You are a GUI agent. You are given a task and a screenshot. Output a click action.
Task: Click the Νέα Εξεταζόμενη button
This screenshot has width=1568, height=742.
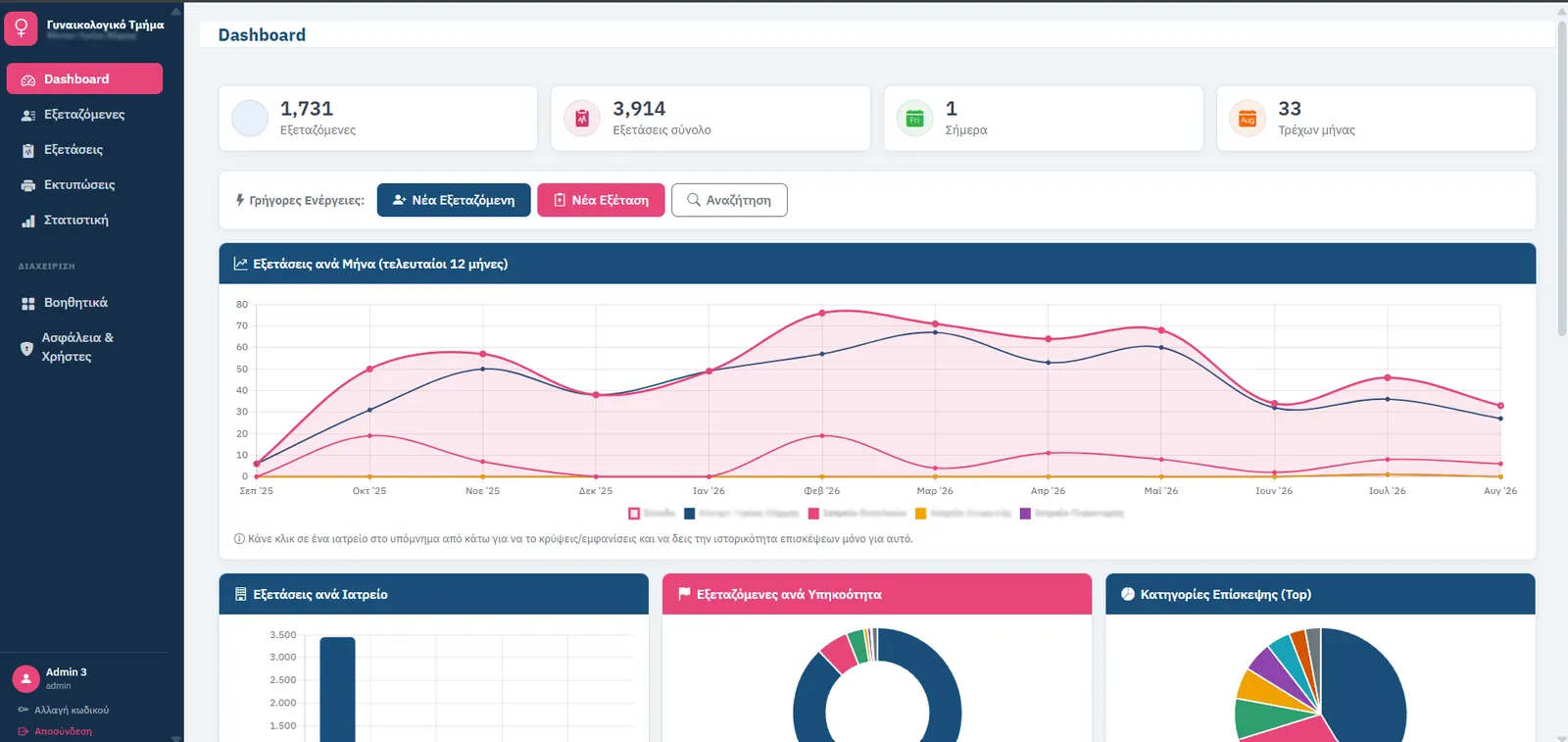point(454,200)
